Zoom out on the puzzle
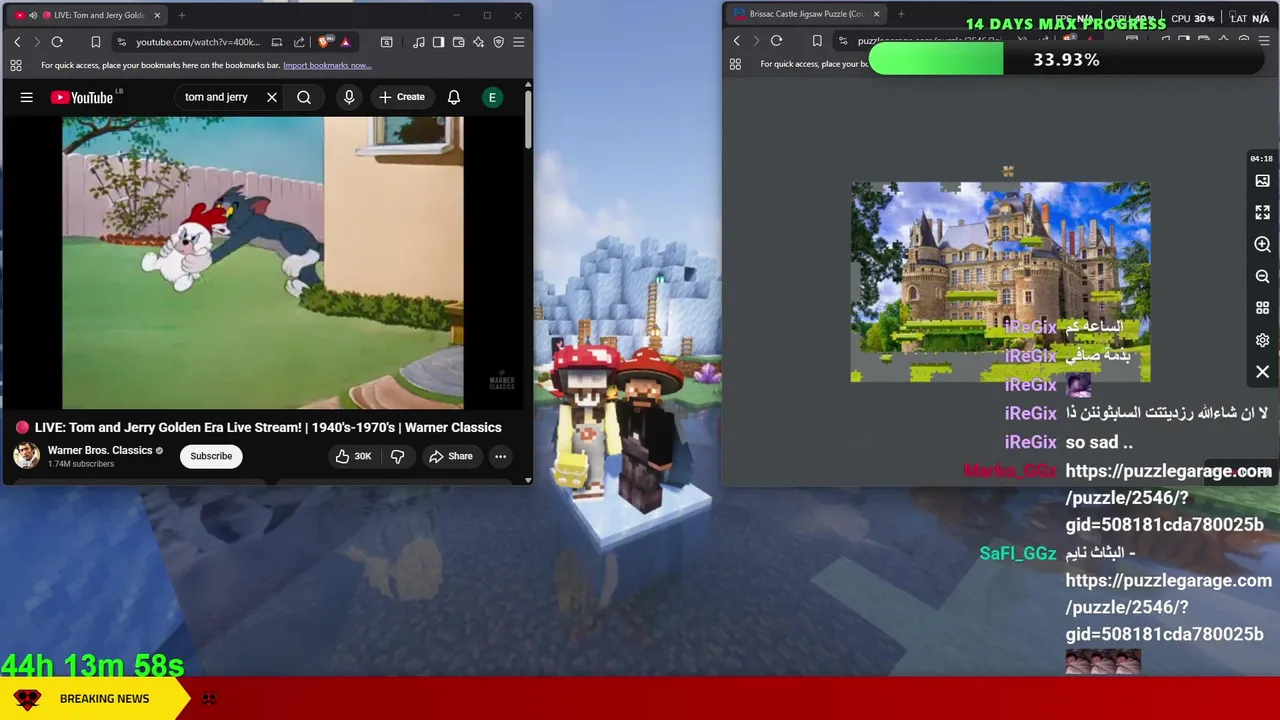Image resolution: width=1280 pixels, height=720 pixels. tap(1262, 277)
